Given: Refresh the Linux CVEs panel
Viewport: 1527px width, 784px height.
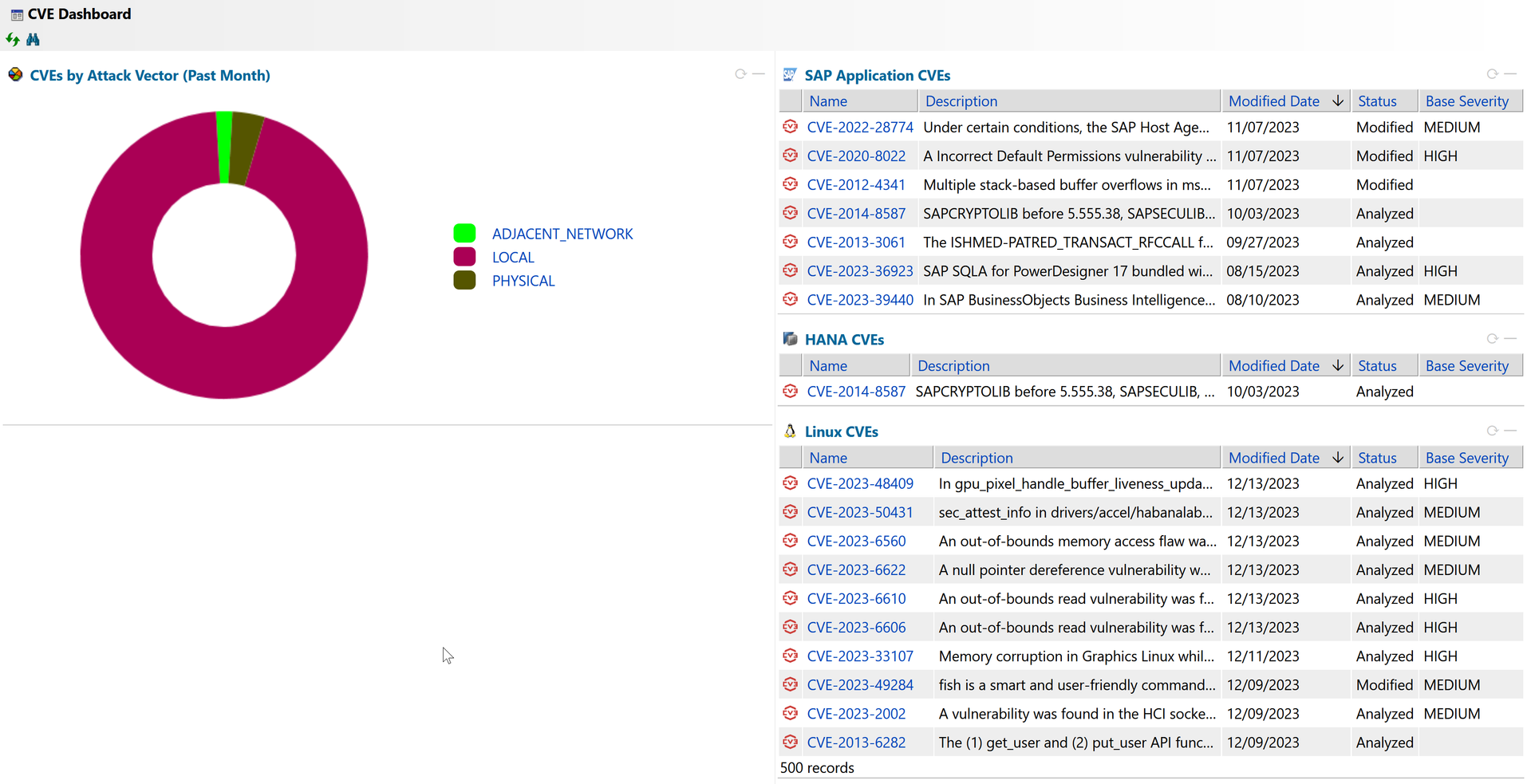Looking at the screenshot, I should tap(1492, 431).
